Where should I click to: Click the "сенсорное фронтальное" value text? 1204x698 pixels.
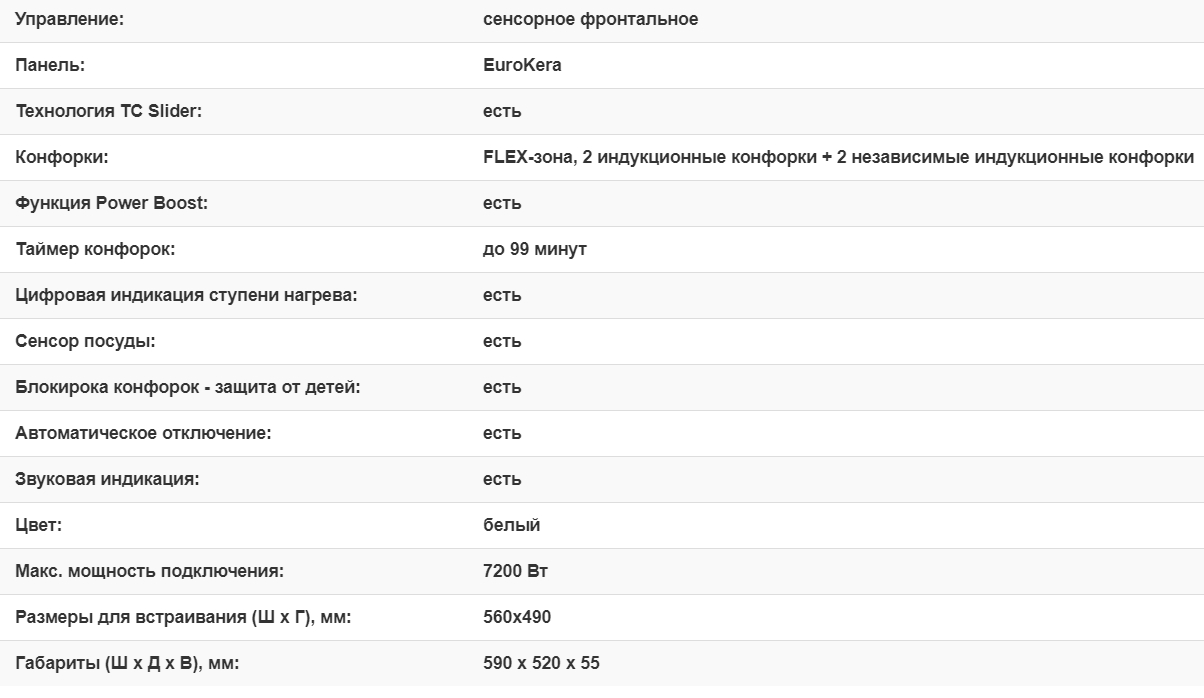tap(590, 19)
